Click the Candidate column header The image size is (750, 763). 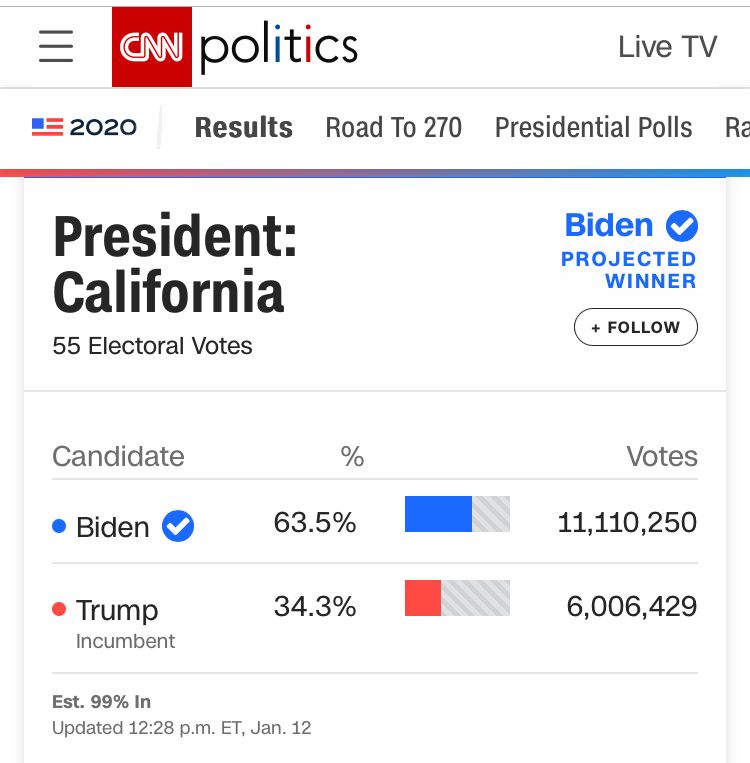[x=118, y=457]
